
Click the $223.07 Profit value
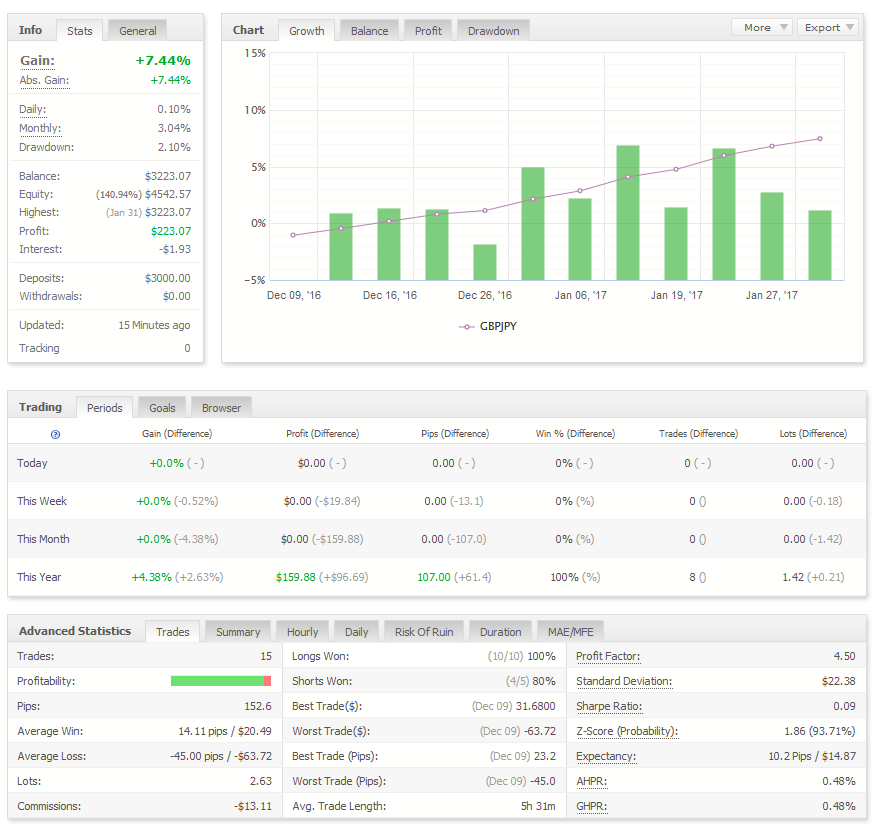(x=171, y=231)
